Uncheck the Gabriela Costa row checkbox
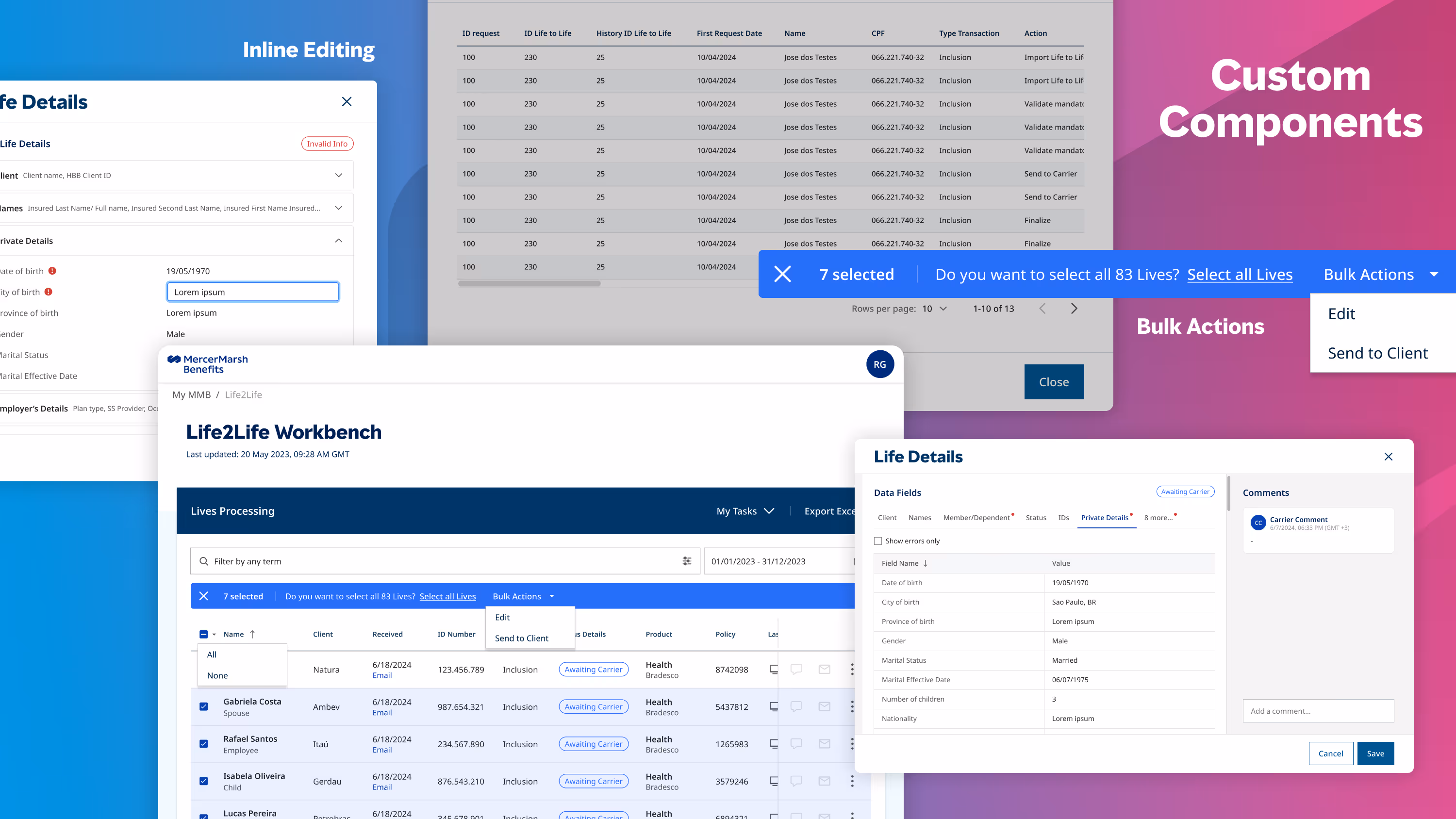This screenshot has height=819, width=1456. pos(204,706)
